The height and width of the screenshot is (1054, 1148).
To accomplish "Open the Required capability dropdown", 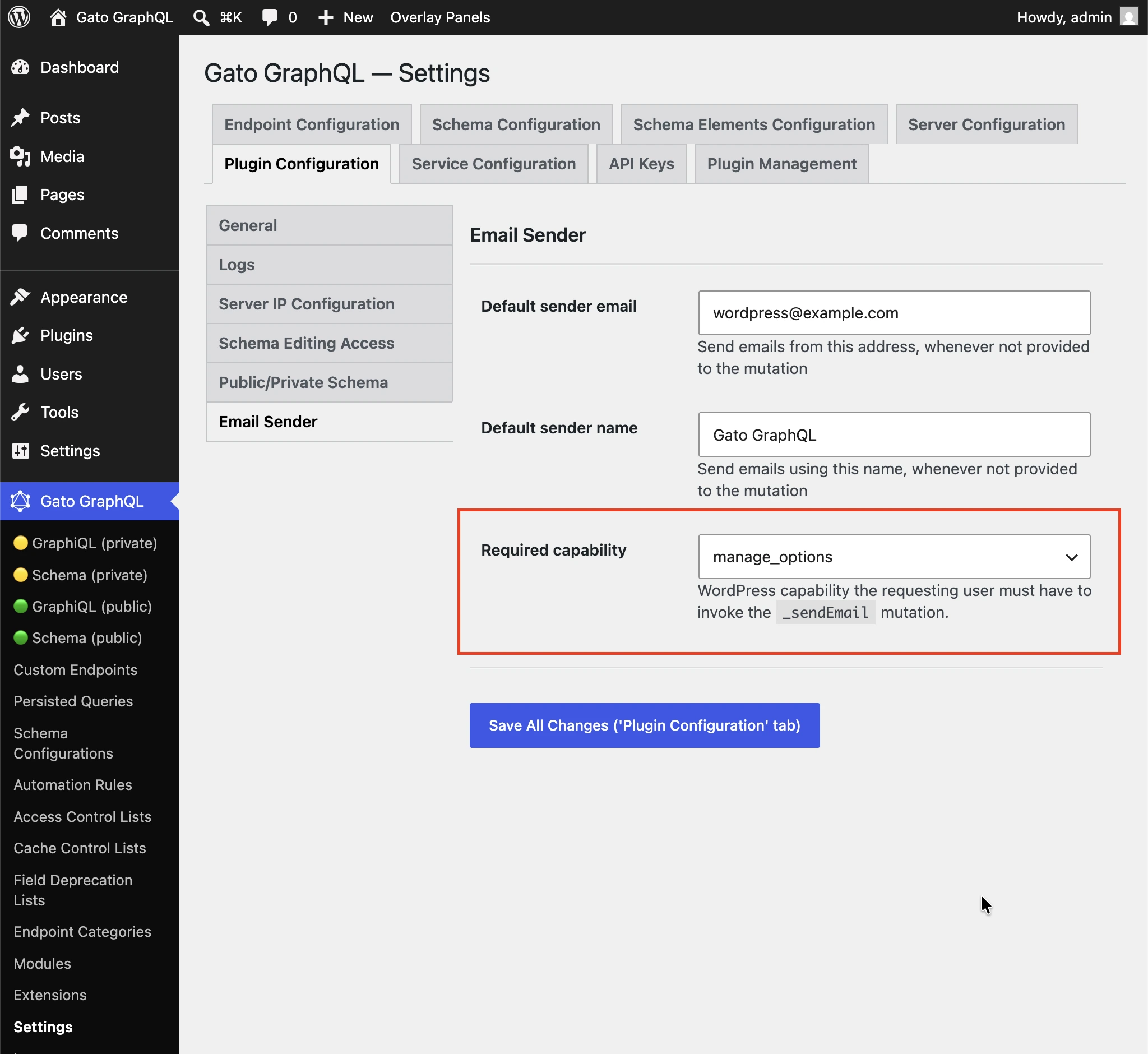I will (894, 557).
